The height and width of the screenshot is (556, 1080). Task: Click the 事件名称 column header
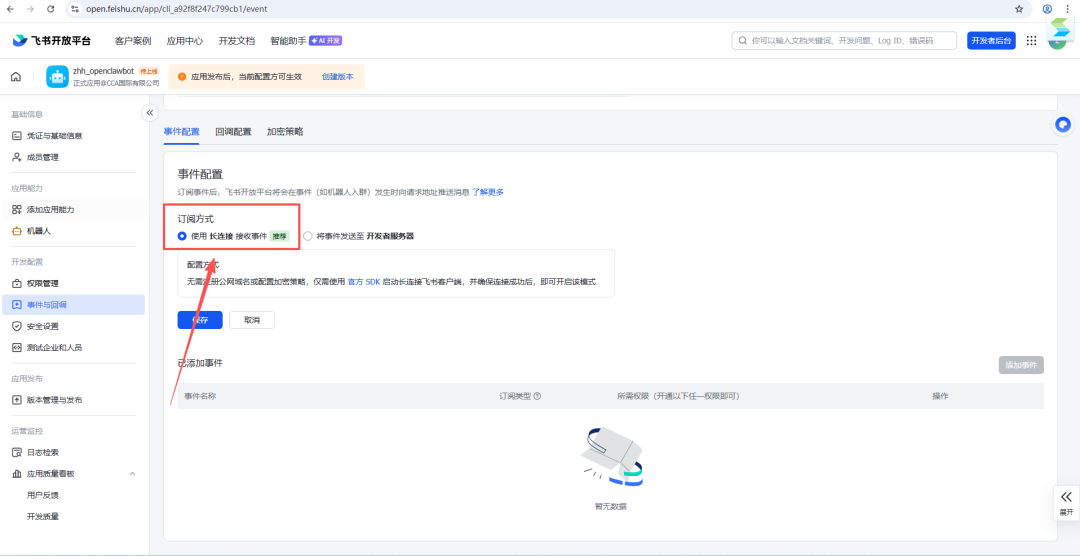coord(200,396)
